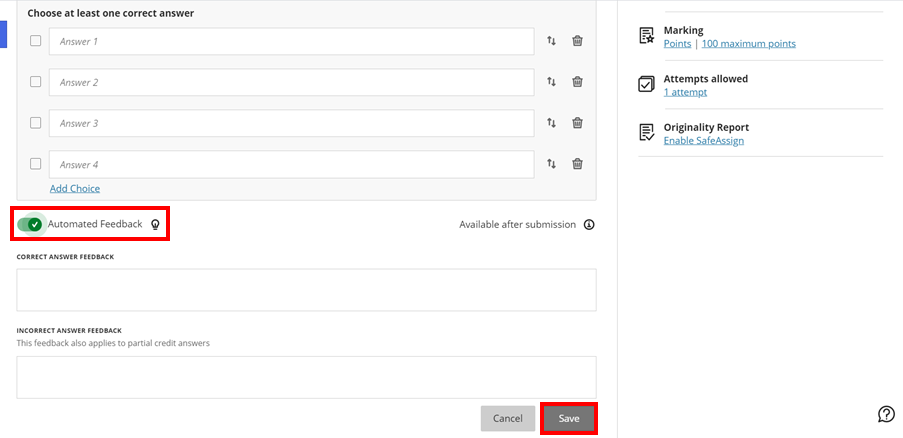Open the info icon beside Available after submission

pyautogui.click(x=589, y=224)
